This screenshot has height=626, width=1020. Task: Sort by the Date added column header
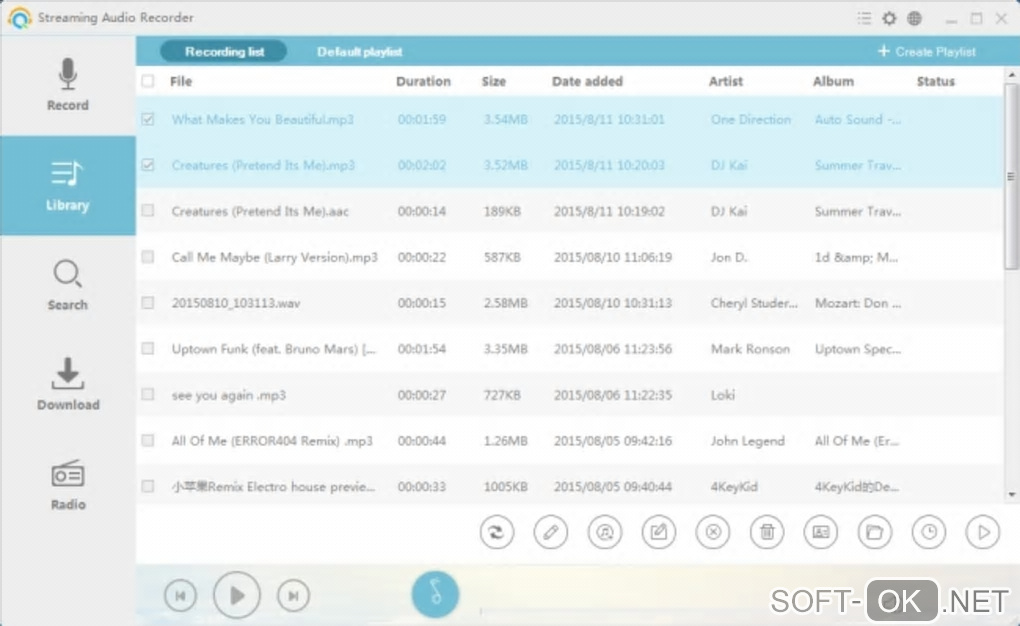tap(587, 81)
